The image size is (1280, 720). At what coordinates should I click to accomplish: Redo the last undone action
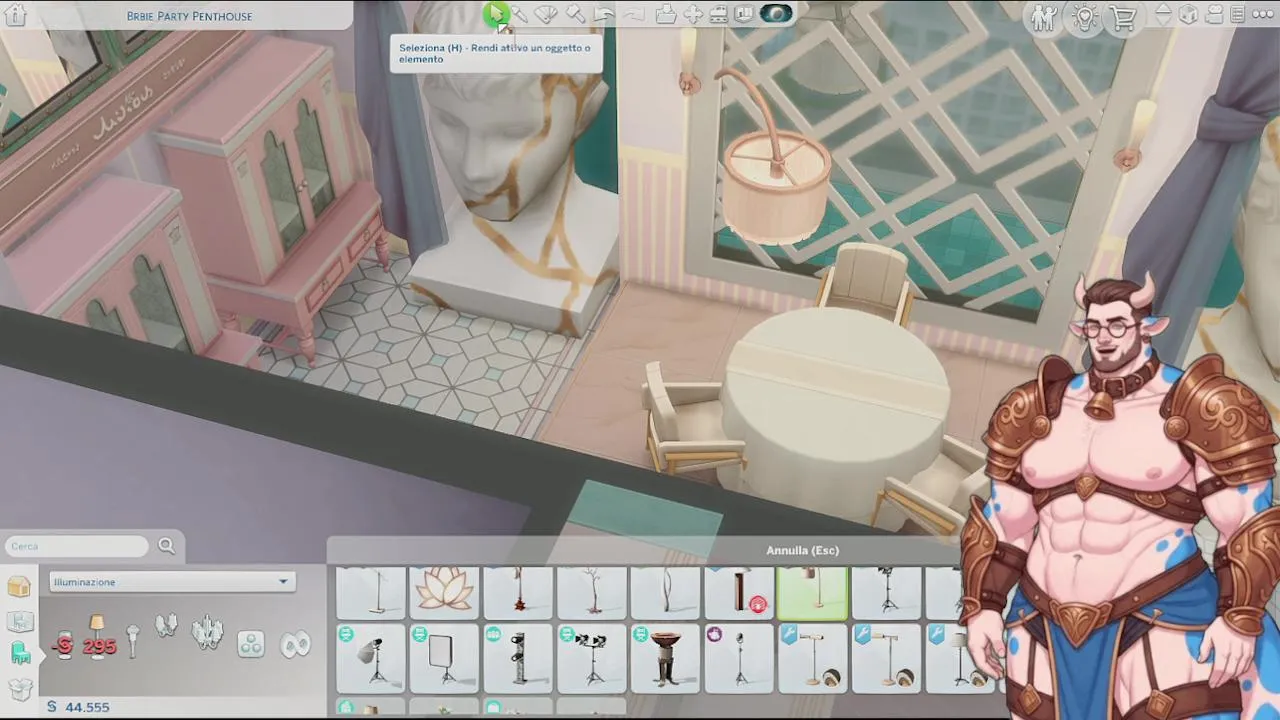[633, 14]
